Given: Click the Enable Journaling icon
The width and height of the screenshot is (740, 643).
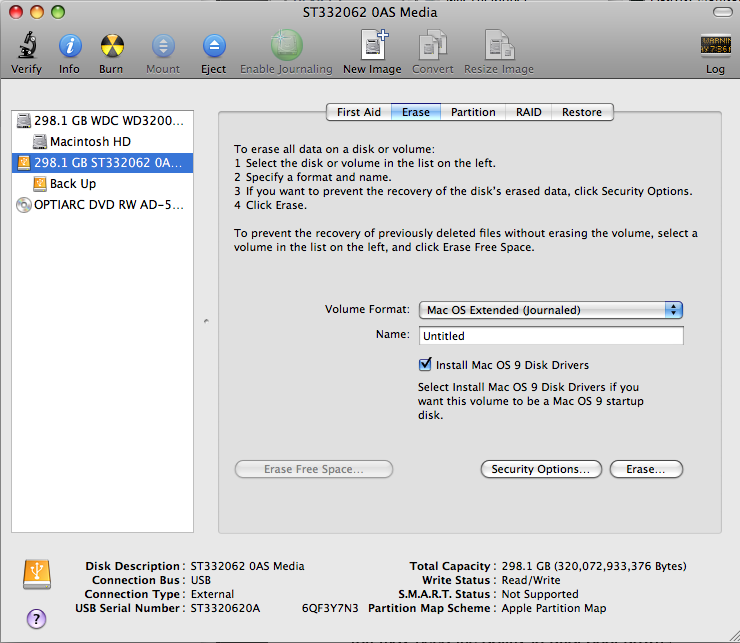Looking at the screenshot, I should 286,45.
